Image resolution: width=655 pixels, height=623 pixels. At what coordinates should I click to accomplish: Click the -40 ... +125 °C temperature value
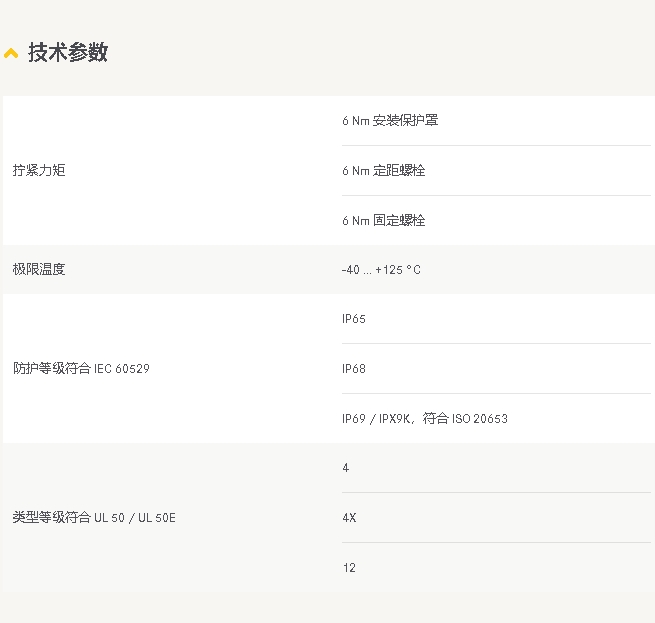pyautogui.click(x=381, y=270)
